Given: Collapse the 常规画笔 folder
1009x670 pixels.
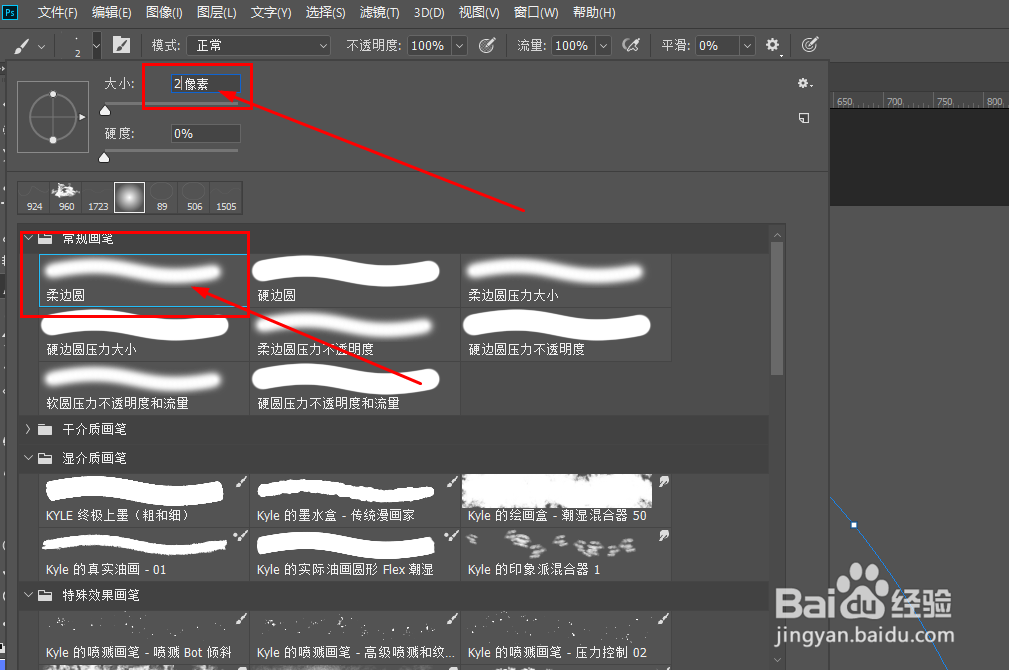Looking at the screenshot, I should point(28,238).
